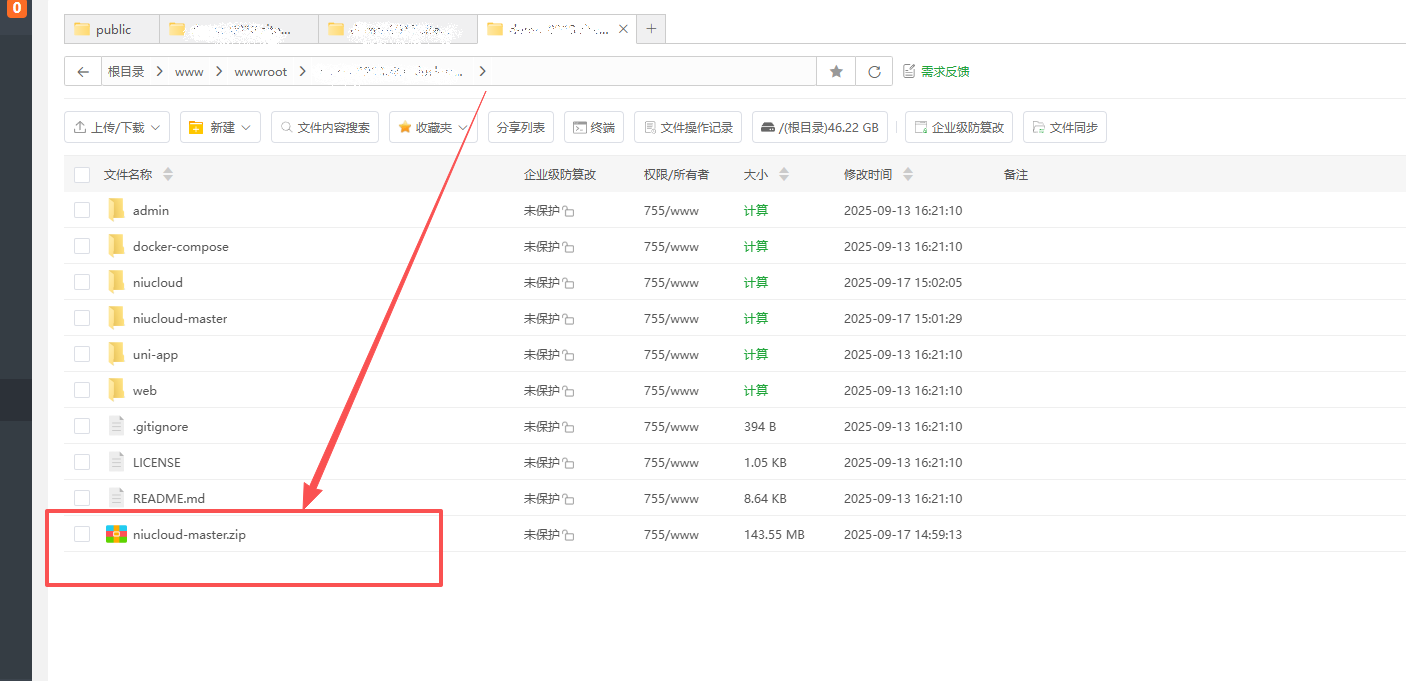The width and height of the screenshot is (1406, 681).
Task: Switch to the public tab
Action: tap(112, 29)
